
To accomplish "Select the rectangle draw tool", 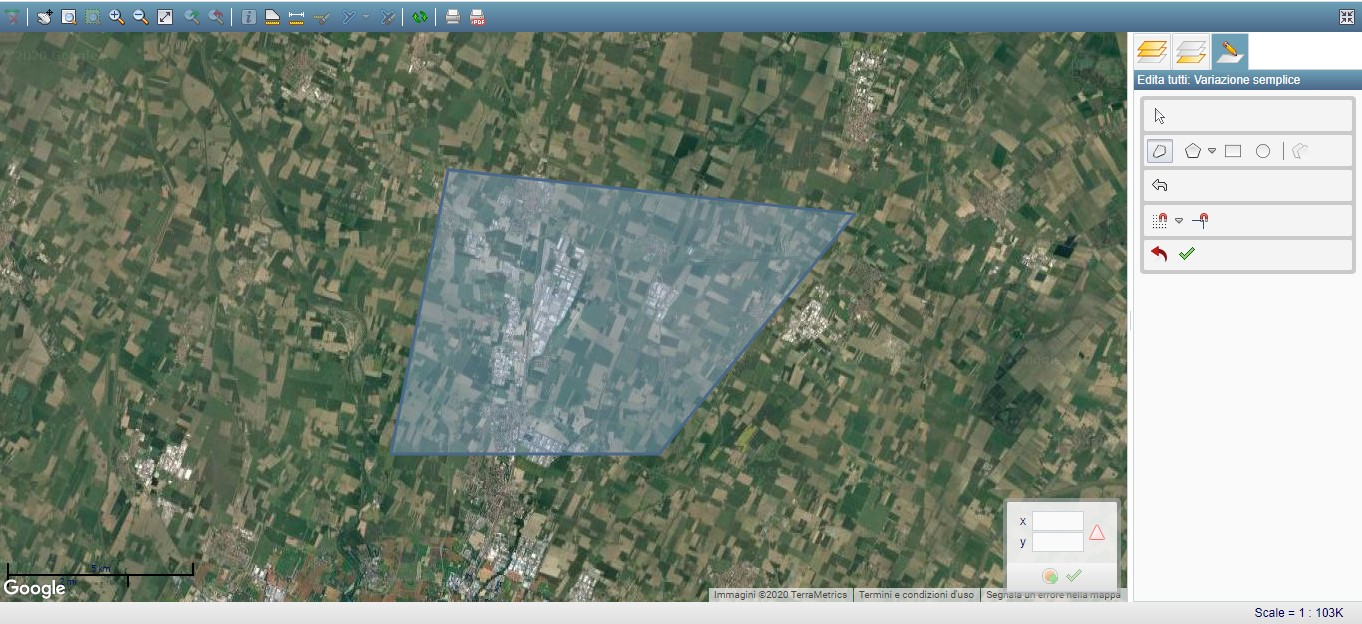I will [x=1233, y=151].
